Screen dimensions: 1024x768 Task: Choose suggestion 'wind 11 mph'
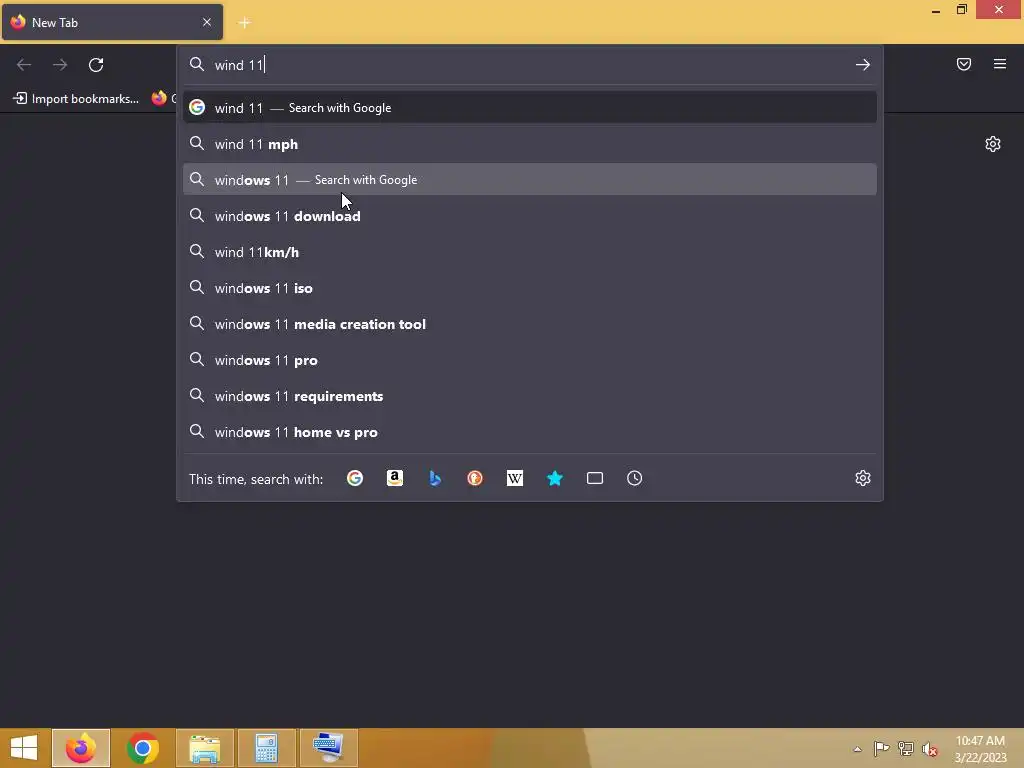pos(530,144)
